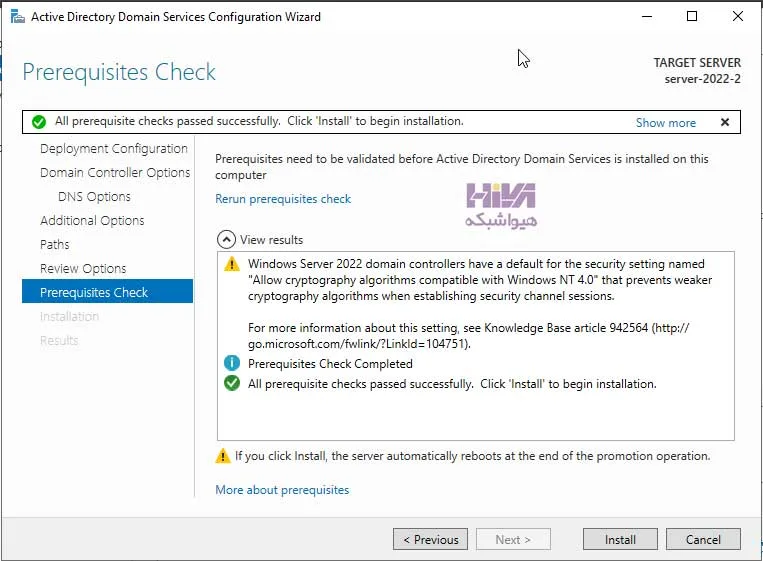
Task: Click the wizard app icon in title bar
Action: pos(18,17)
